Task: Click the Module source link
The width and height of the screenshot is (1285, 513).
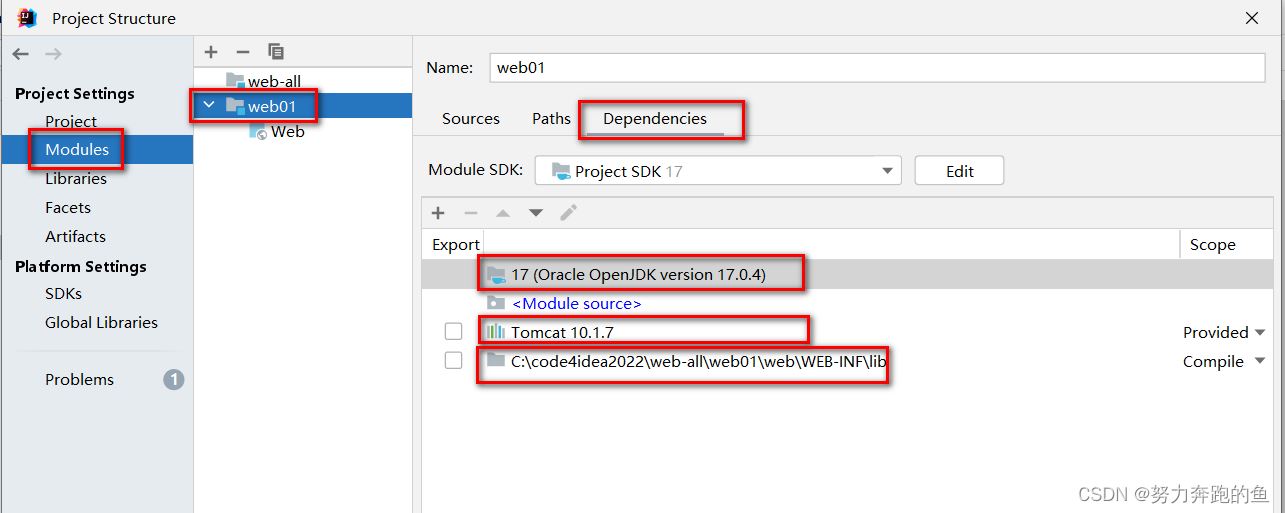Action: point(576,303)
